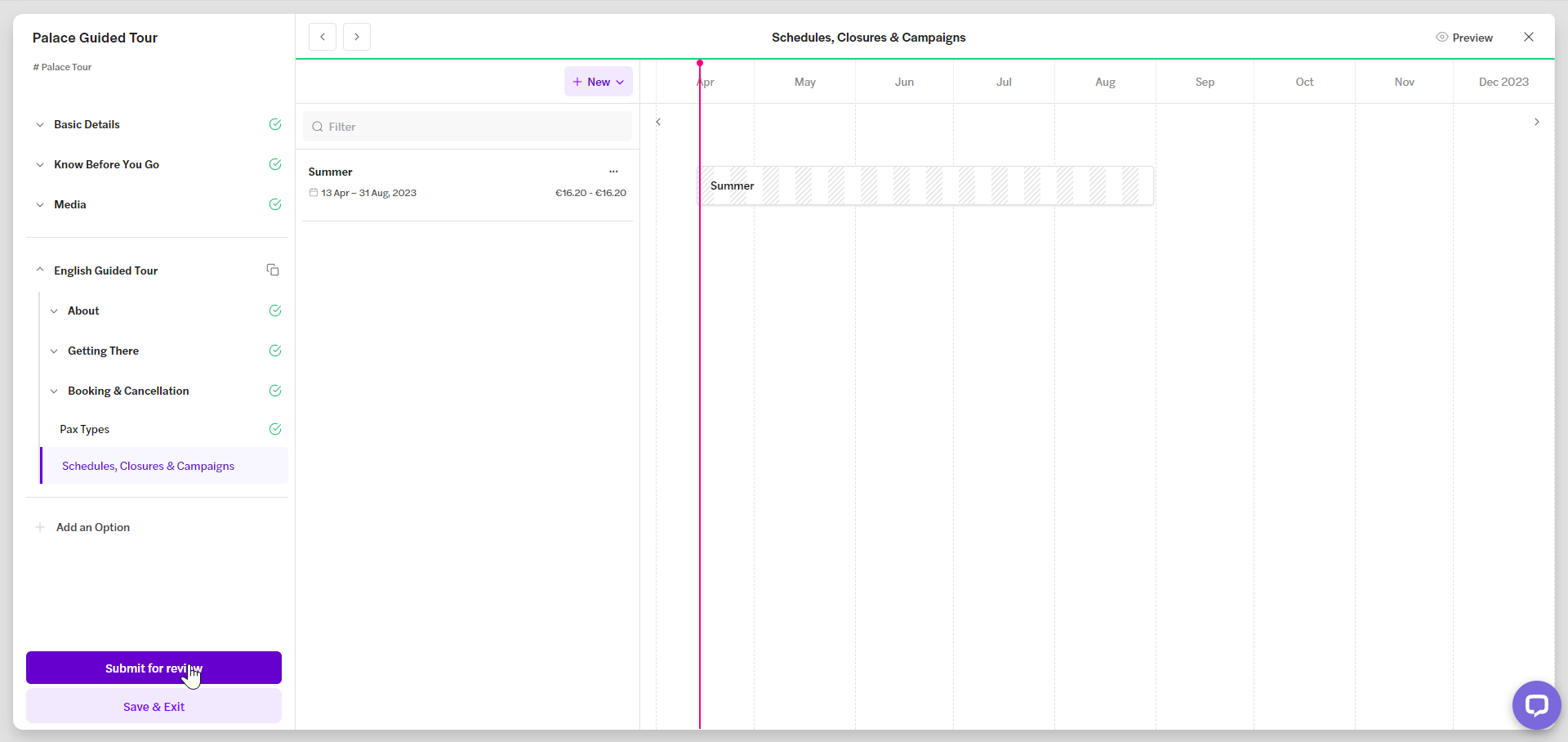Open Summer schedule three-dot menu
This screenshot has height=742, width=1568.
(613, 172)
